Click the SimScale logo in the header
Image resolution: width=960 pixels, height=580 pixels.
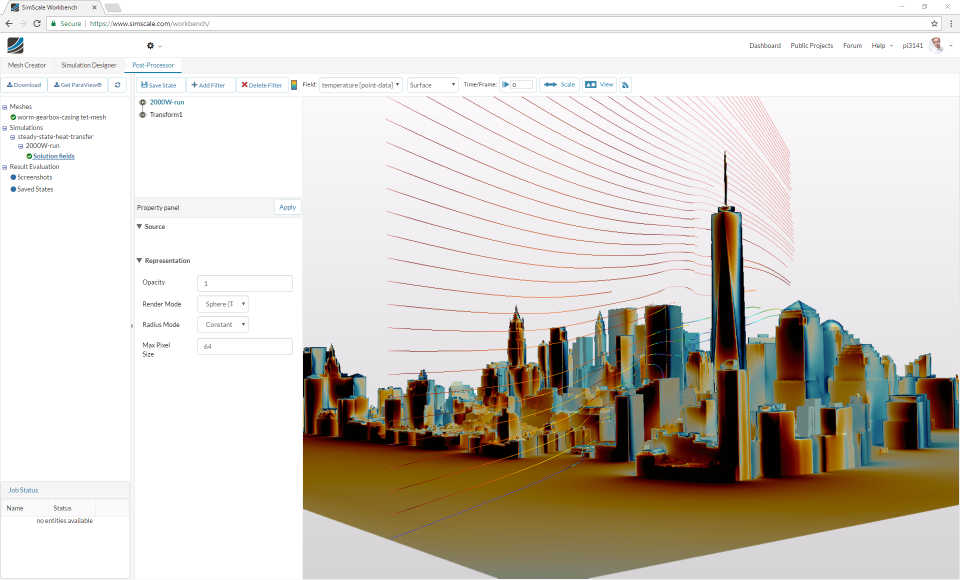coord(14,45)
